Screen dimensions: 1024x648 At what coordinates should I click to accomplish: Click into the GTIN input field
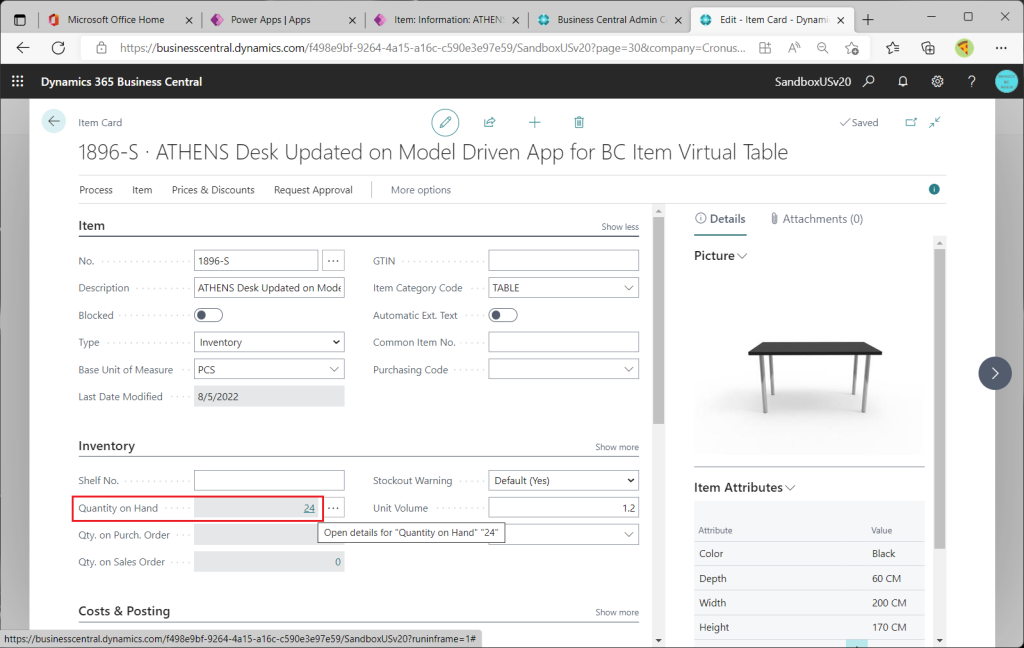coord(564,261)
